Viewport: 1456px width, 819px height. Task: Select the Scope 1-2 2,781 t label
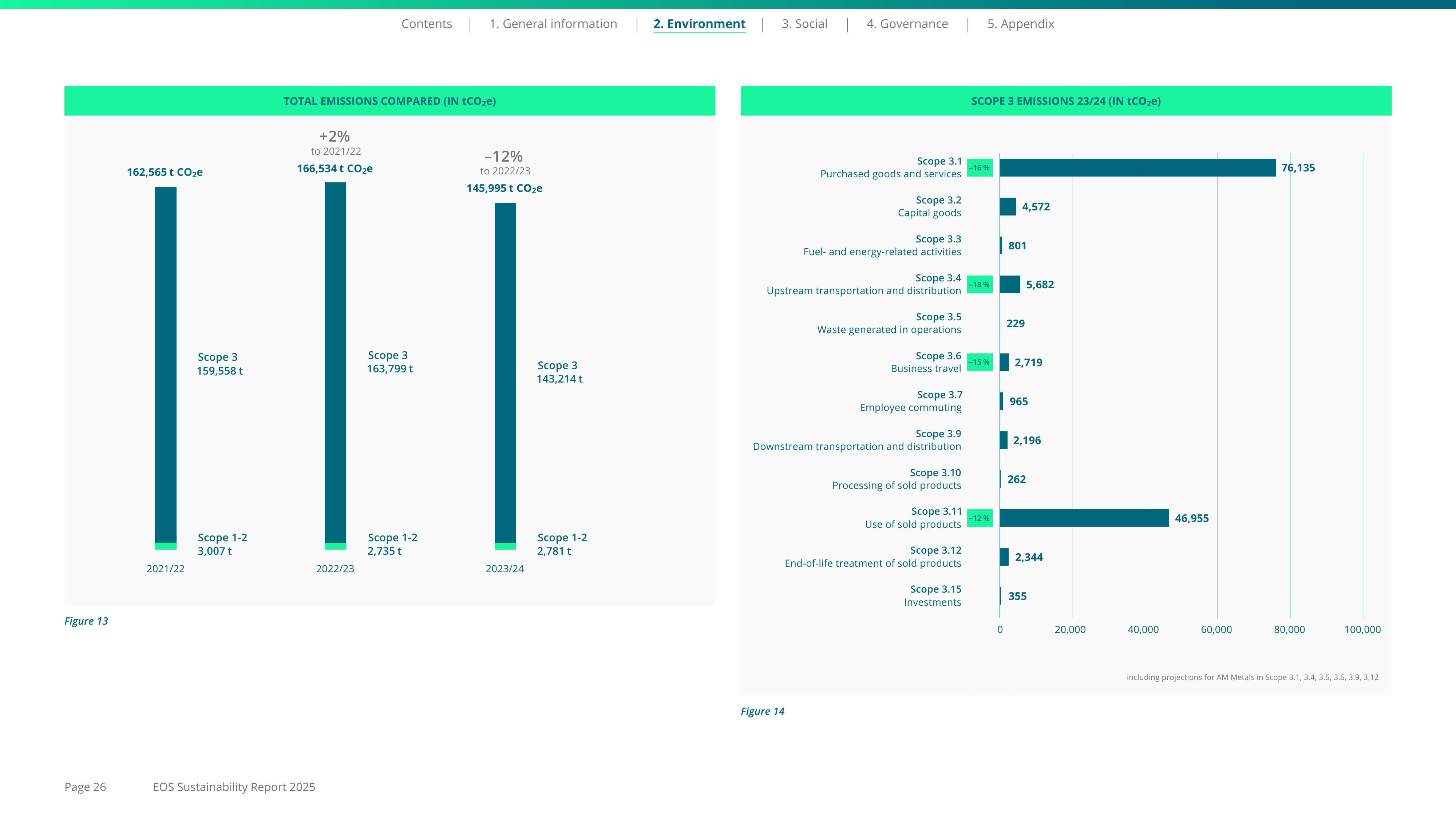click(x=562, y=544)
